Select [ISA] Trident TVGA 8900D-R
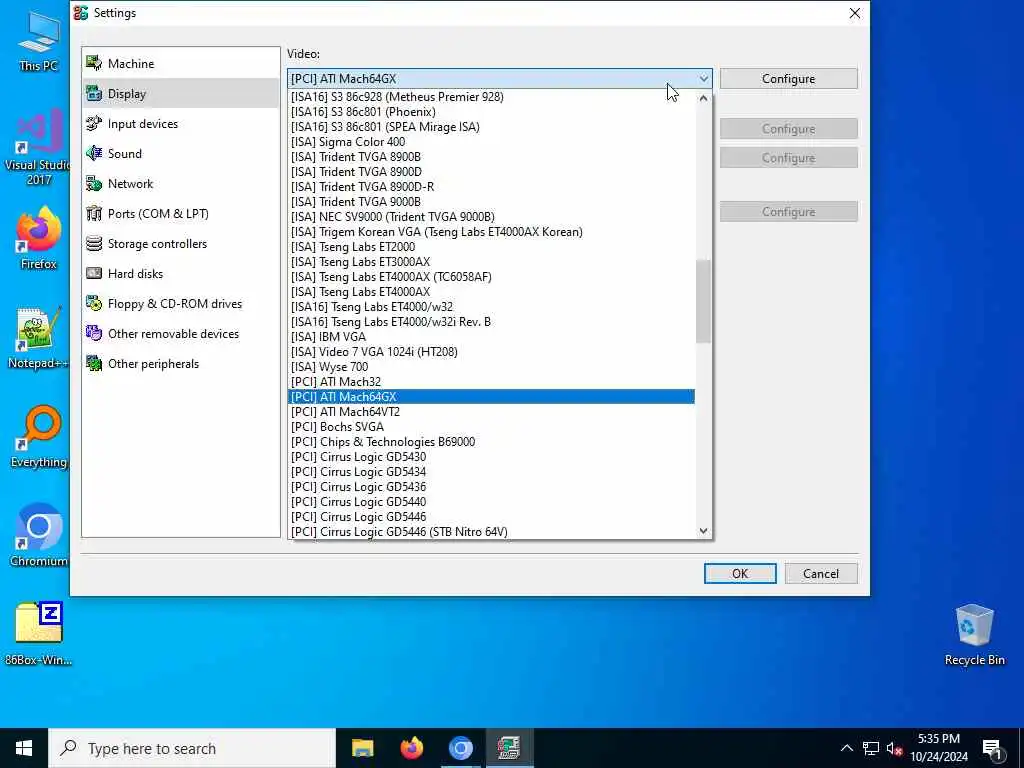1024x768 pixels. coord(491,186)
